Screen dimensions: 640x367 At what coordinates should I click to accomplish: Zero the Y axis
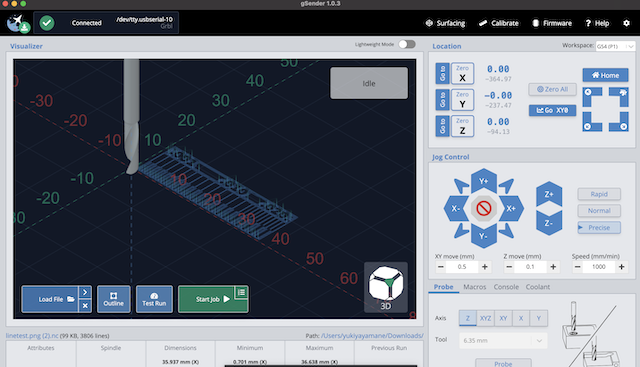point(462,100)
